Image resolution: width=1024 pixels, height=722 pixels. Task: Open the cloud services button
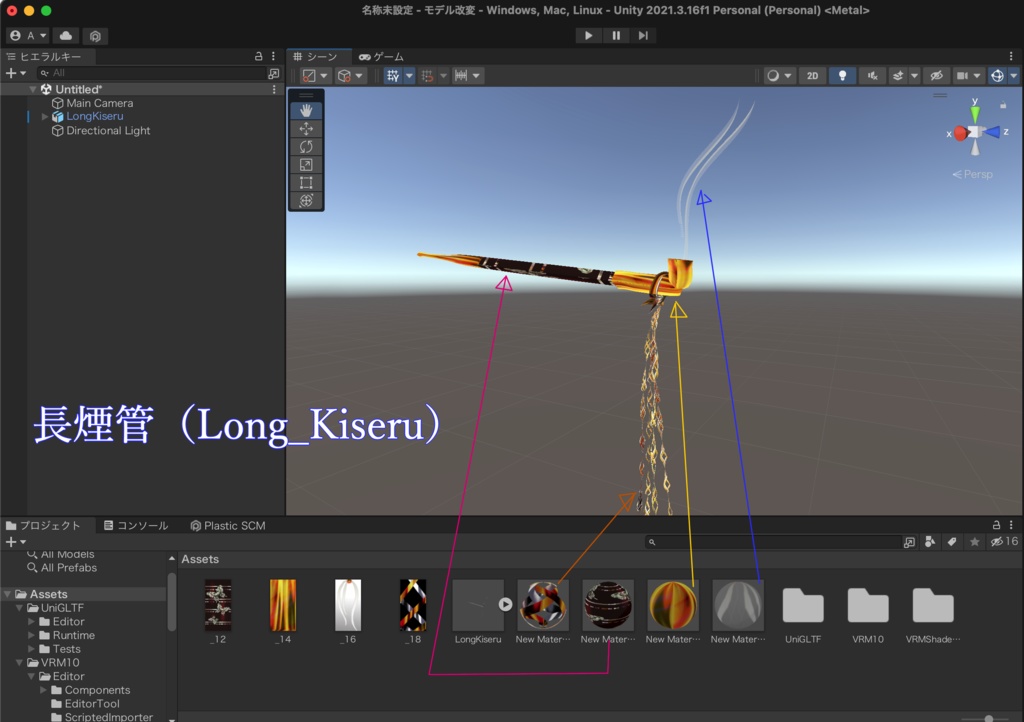66,36
